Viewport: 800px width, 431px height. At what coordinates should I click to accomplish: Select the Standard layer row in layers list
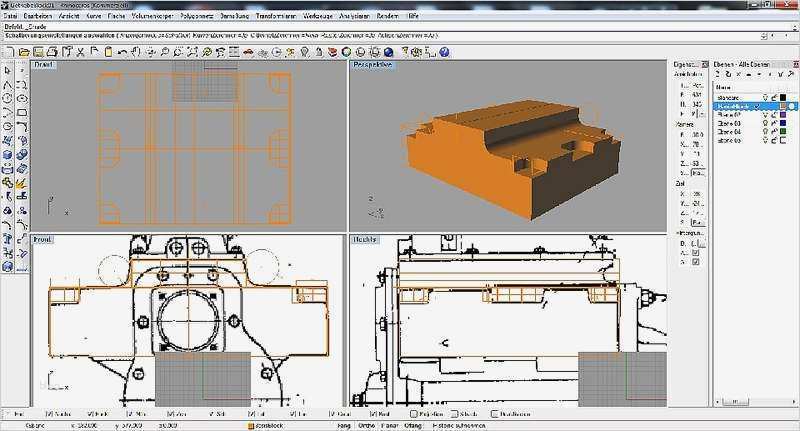[x=730, y=97]
